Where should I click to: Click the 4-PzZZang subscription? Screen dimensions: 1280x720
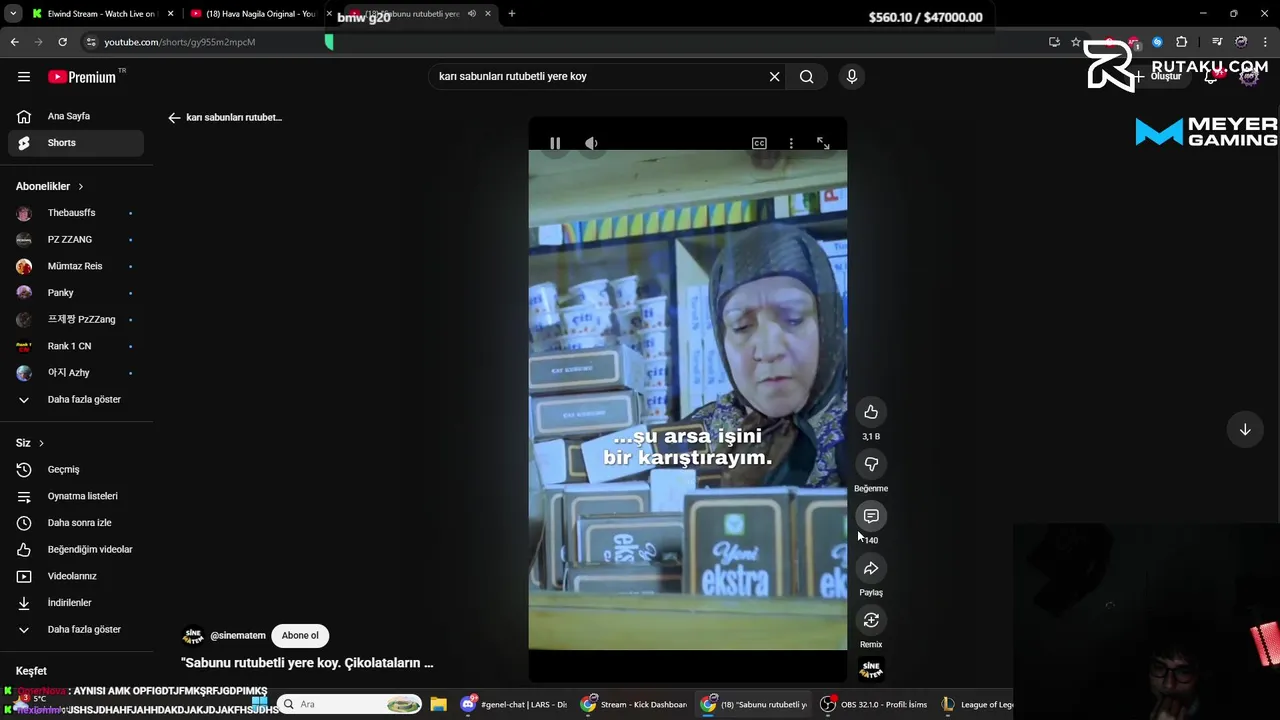coord(76,319)
